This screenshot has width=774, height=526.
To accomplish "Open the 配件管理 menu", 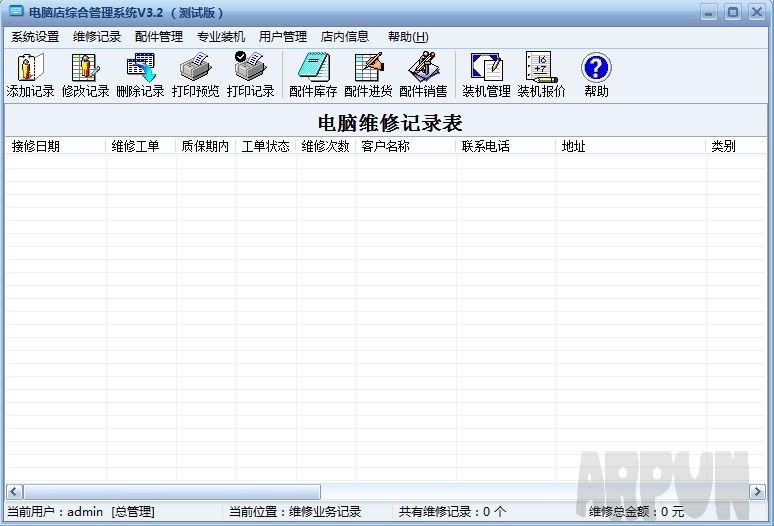I will point(159,37).
